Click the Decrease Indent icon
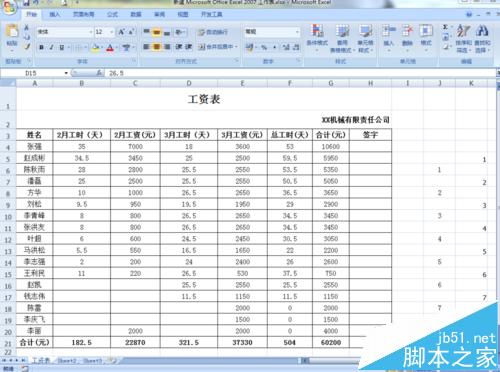Viewport: 500px width, 372px height. [179, 47]
